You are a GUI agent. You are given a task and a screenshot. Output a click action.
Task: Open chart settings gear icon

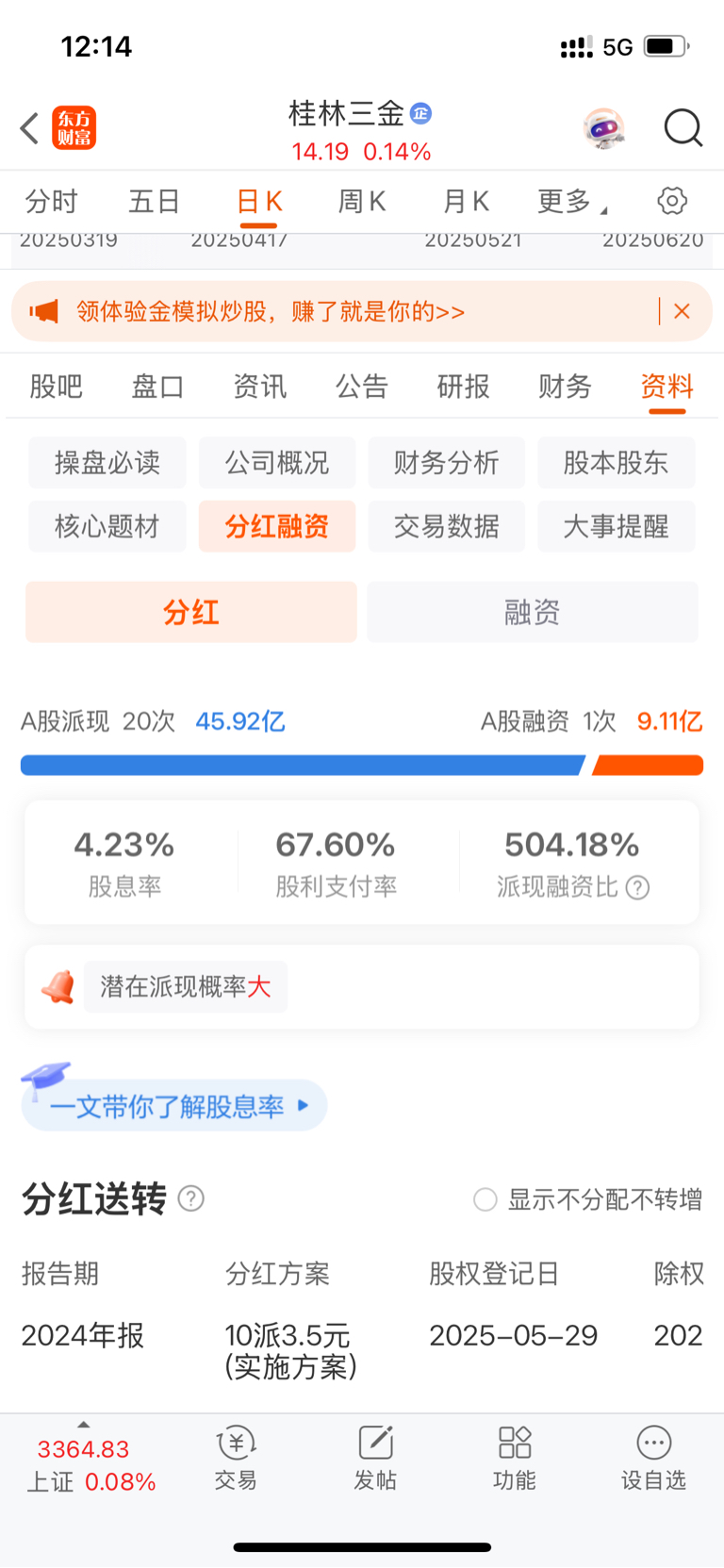pos(672,201)
